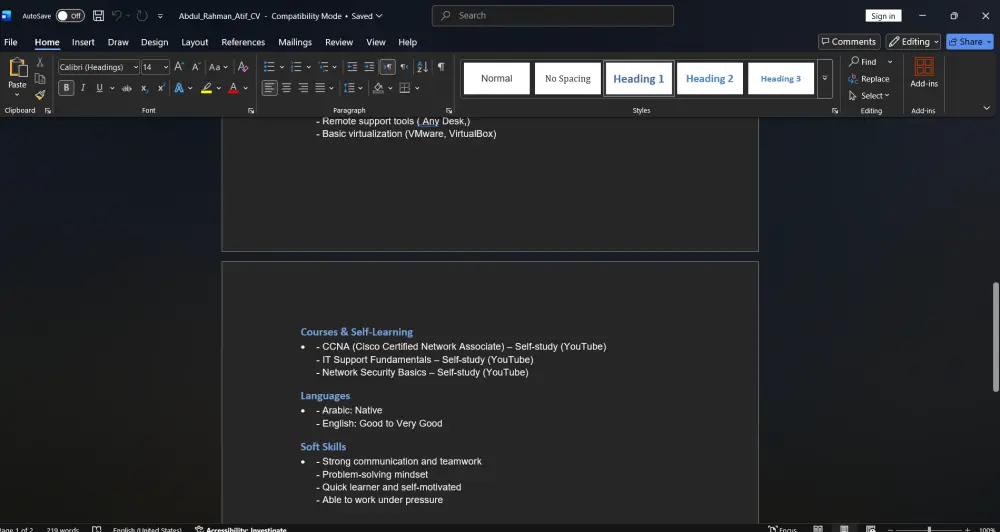1000x532 pixels.
Task: Open the Calibri (Headings) font dropdown
Action: [136, 67]
